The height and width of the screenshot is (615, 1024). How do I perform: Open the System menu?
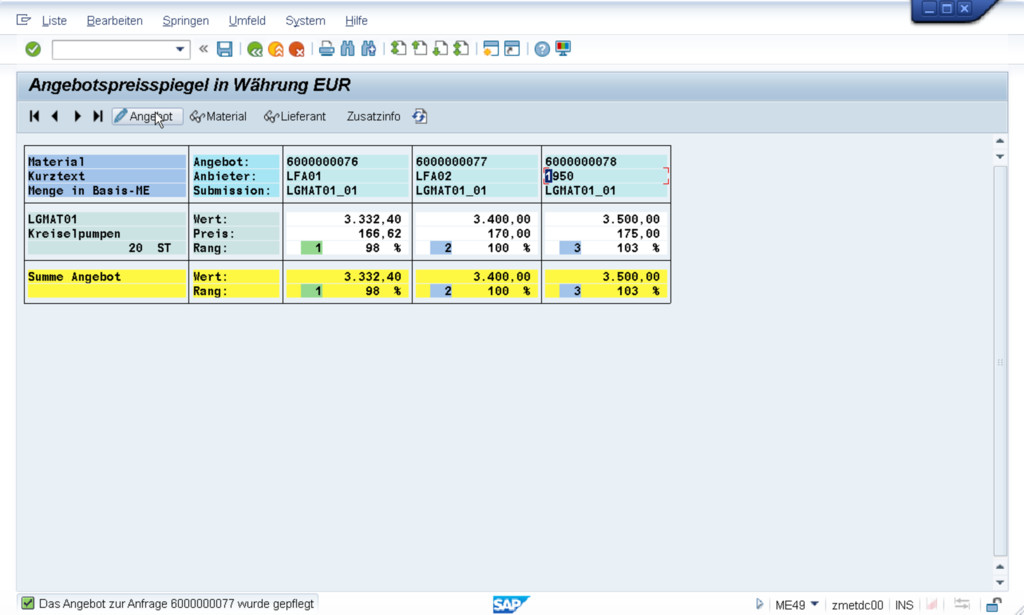305,21
